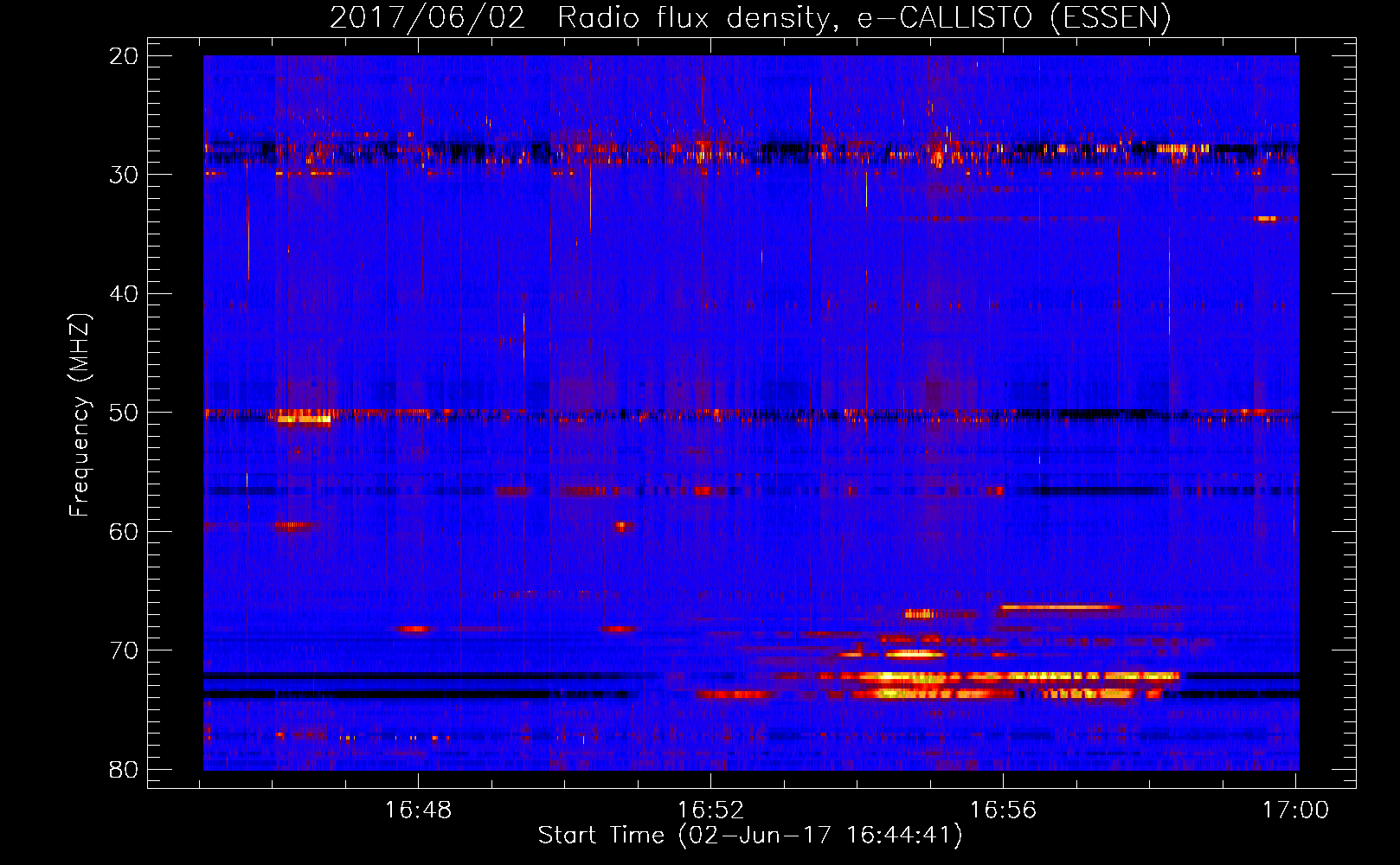Click the "Frequency (MHZ)" axis label
The height and width of the screenshot is (865, 1400).
pyautogui.click(x=80, y=415)
